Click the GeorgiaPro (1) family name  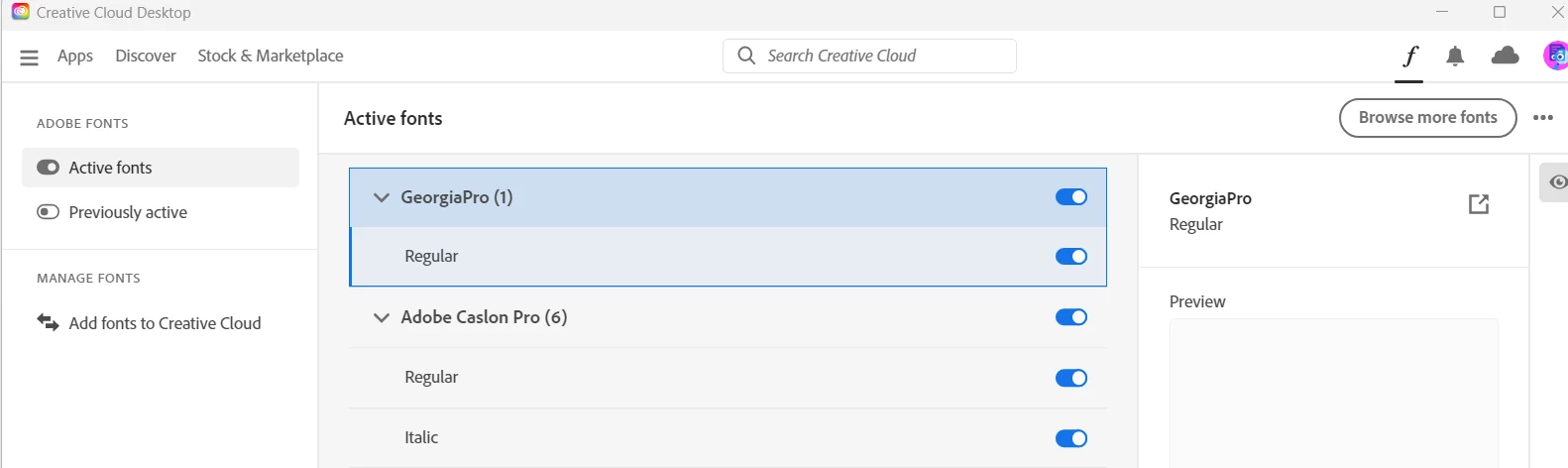click(457, 197)
